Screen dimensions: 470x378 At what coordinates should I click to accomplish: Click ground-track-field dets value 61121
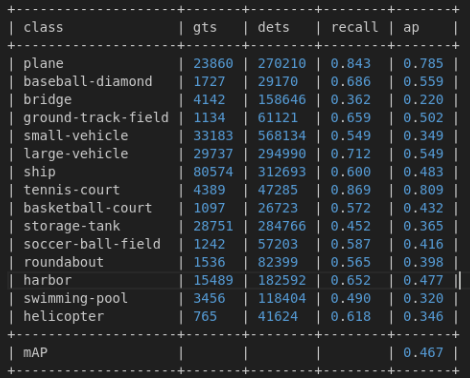278,118
